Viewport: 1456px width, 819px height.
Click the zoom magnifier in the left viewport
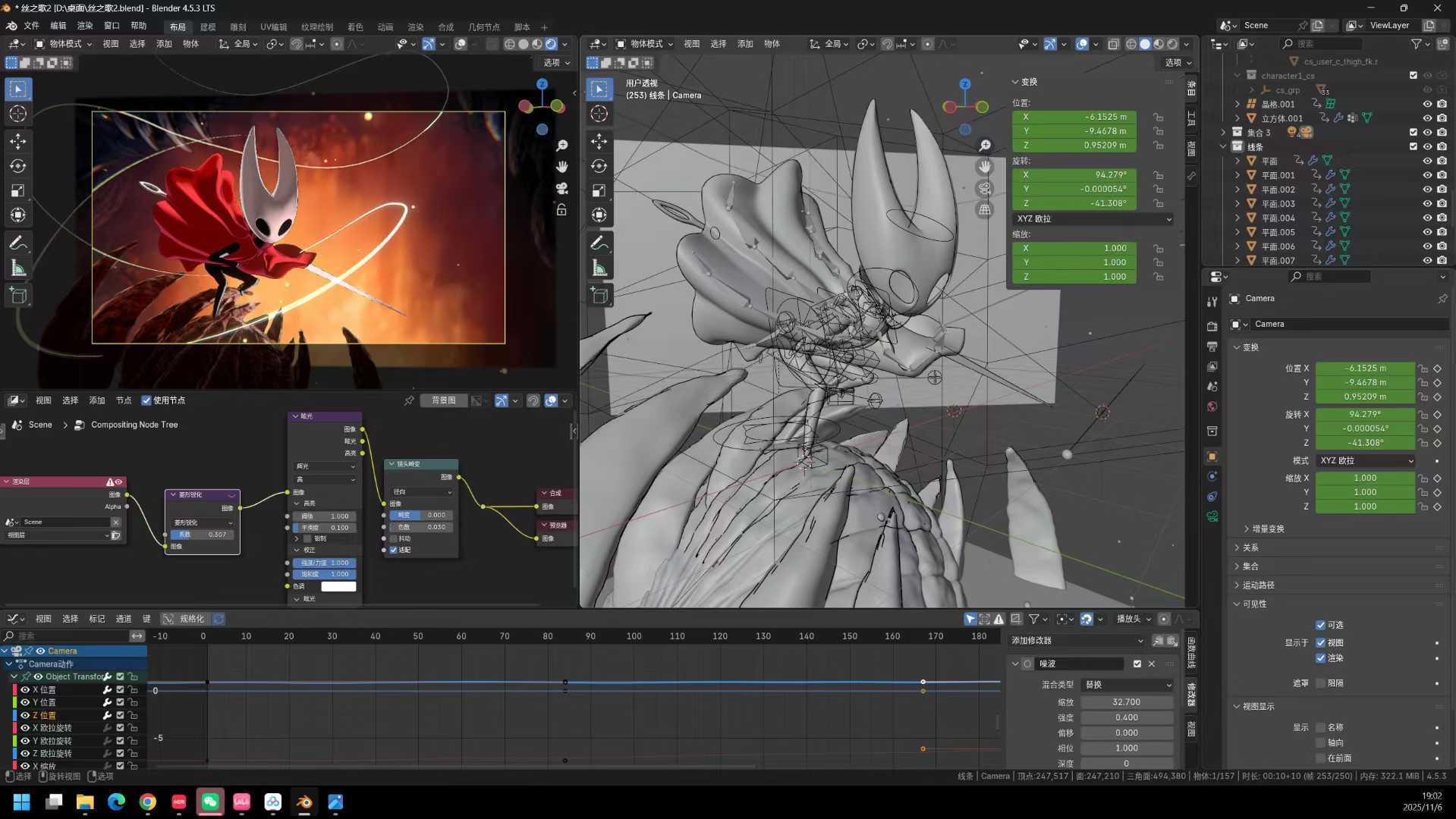pyautogui.click(x=562, y=145)
